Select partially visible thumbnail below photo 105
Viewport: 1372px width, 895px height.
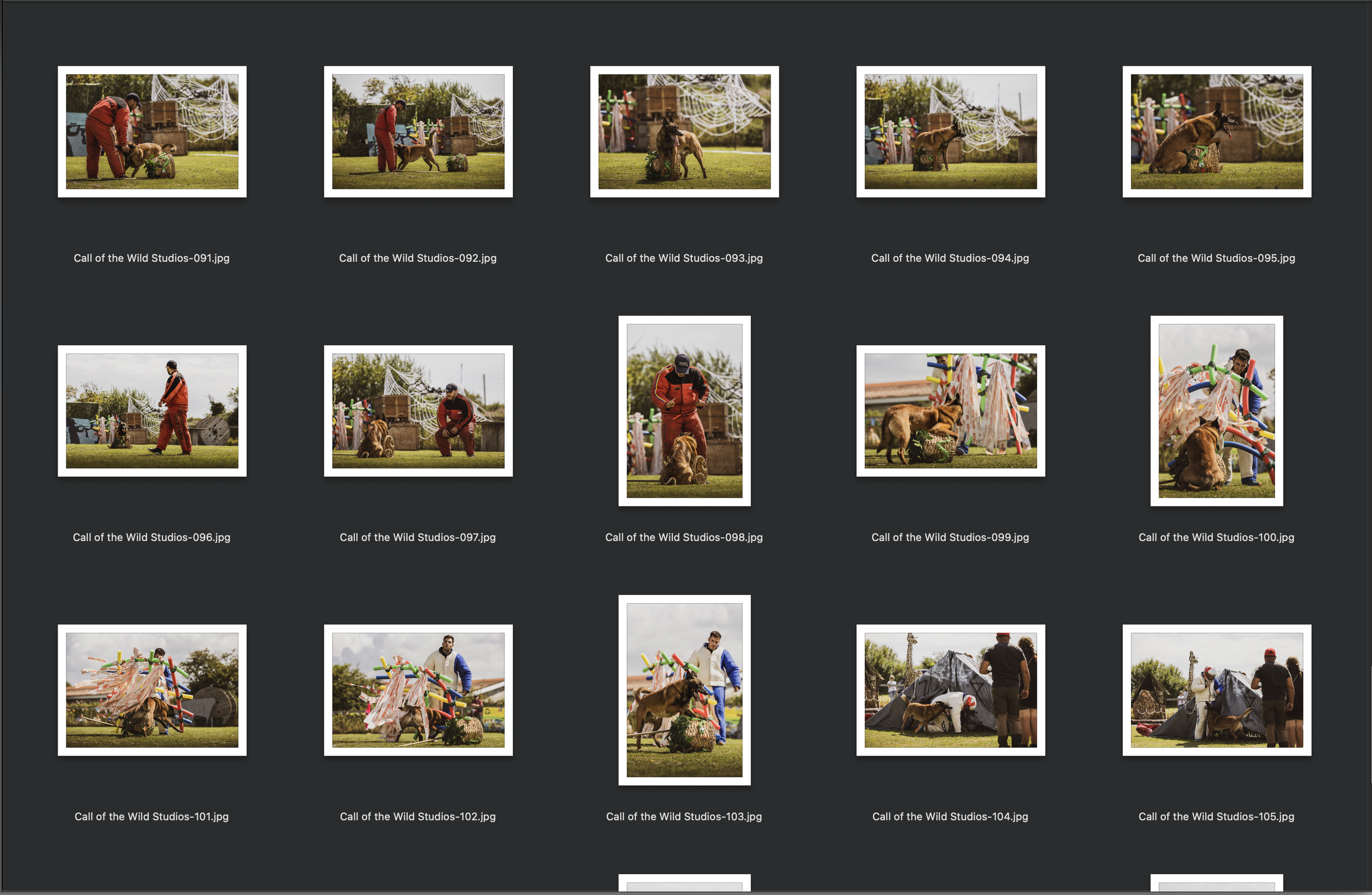1216,883
